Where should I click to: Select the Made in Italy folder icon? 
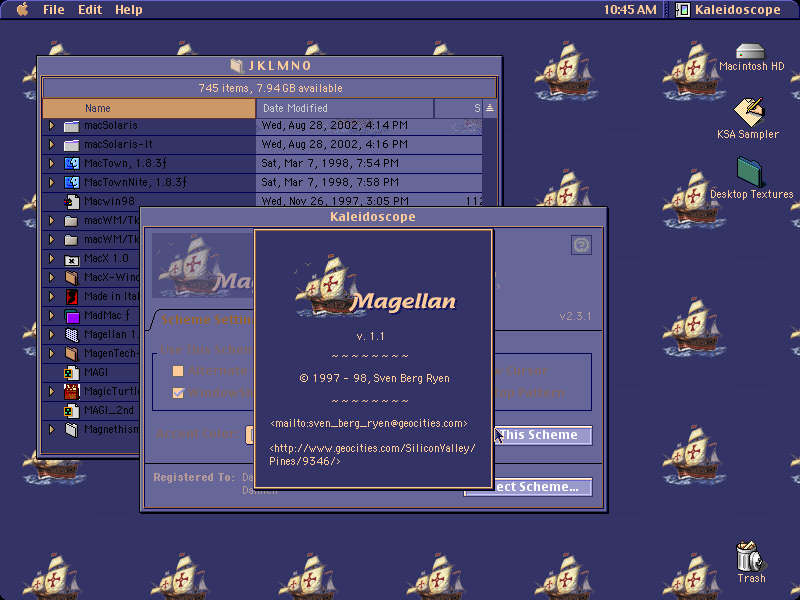pos(71,296)
